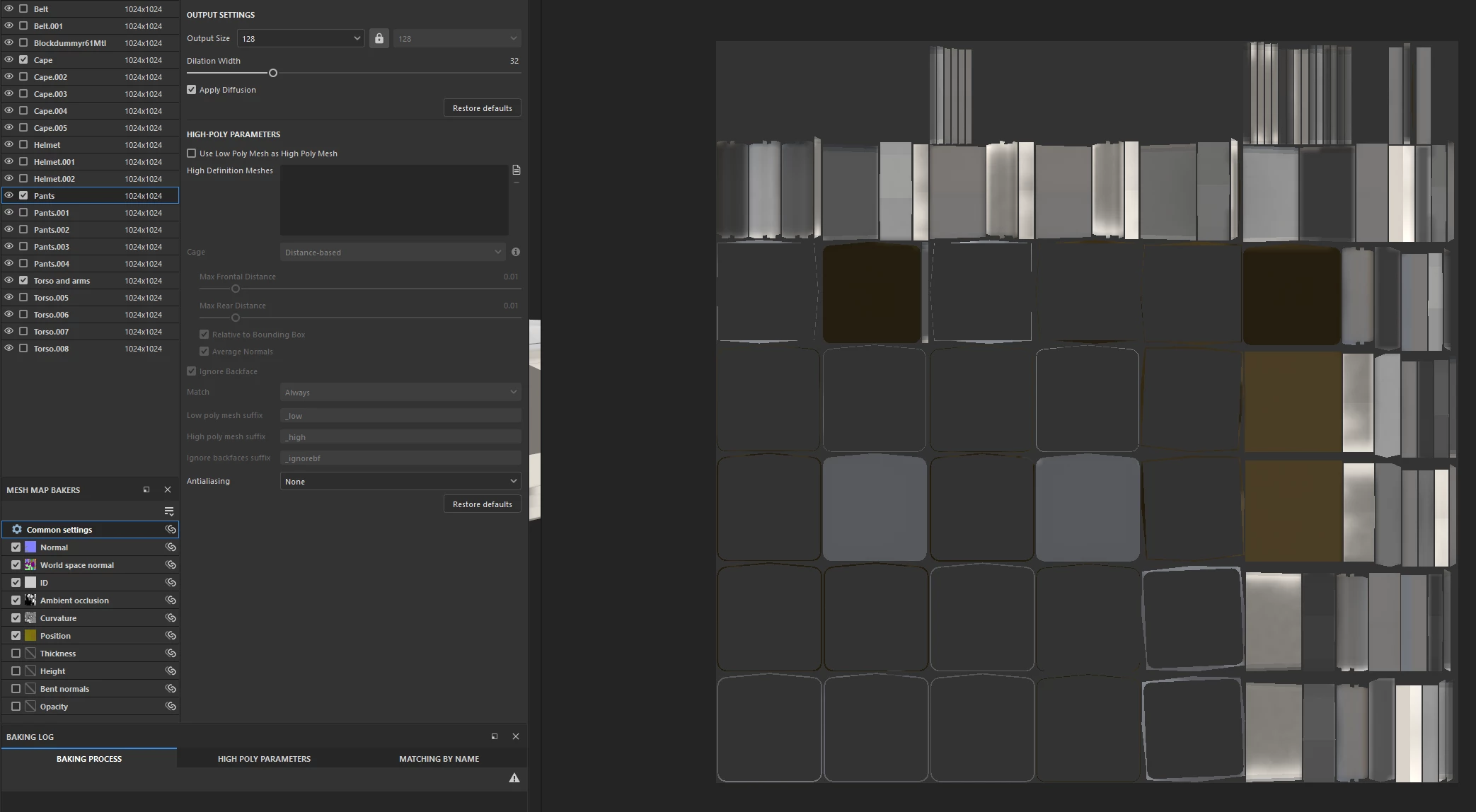Image resolution: width=1476 pixels, height=812 pixels.
Task: Uncheck the Apply Diffusion checkbox
Action: (x=192, y=90)
